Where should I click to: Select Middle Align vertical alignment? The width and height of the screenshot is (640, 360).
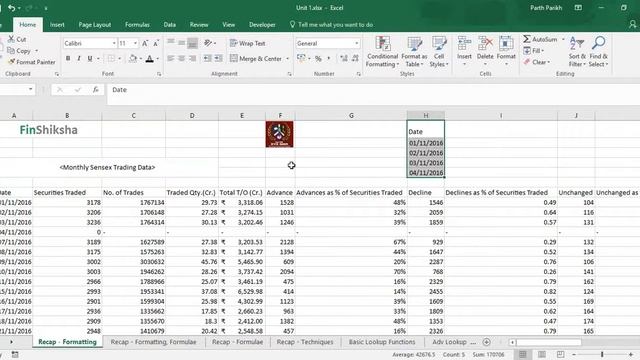[x=182, y=43]
